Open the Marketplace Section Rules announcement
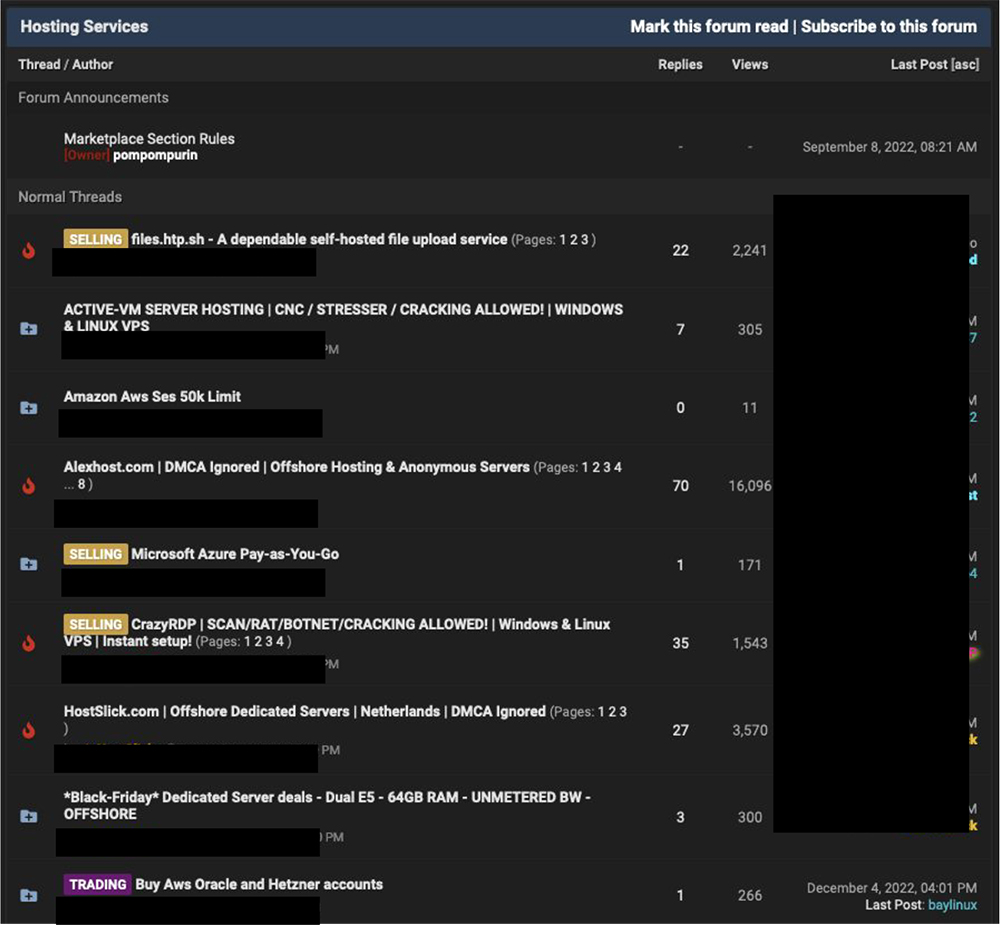 tap(149, 139)
